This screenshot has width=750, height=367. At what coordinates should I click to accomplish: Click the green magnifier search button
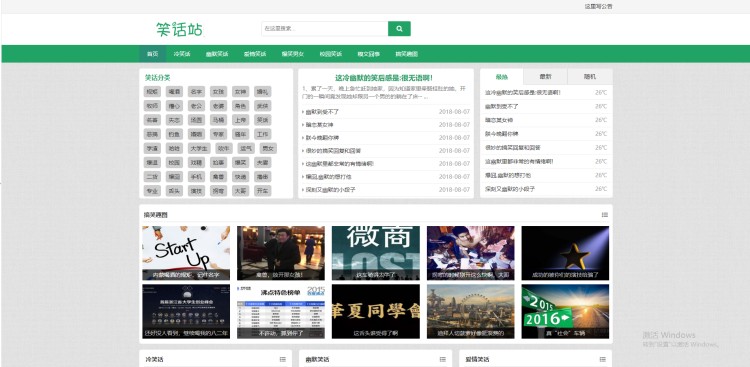(x=399, y=29)
